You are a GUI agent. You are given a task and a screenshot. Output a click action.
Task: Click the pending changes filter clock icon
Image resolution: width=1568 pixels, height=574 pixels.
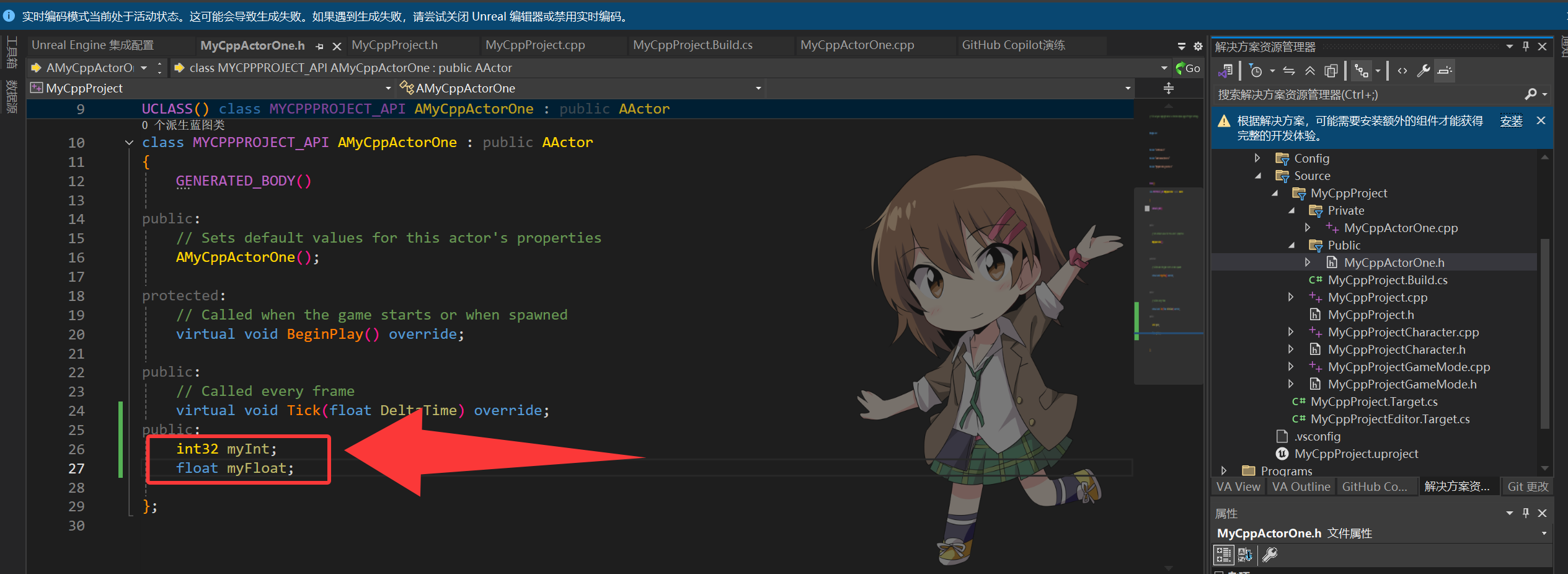1256,71
